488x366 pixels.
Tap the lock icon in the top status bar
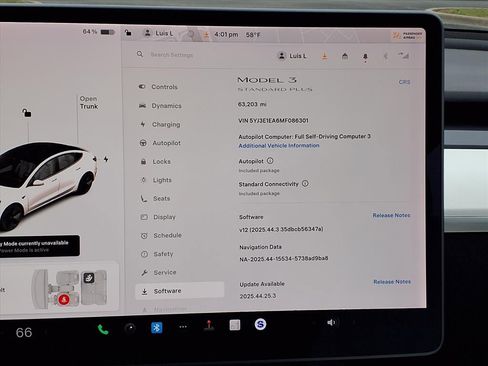click(128, 33)
